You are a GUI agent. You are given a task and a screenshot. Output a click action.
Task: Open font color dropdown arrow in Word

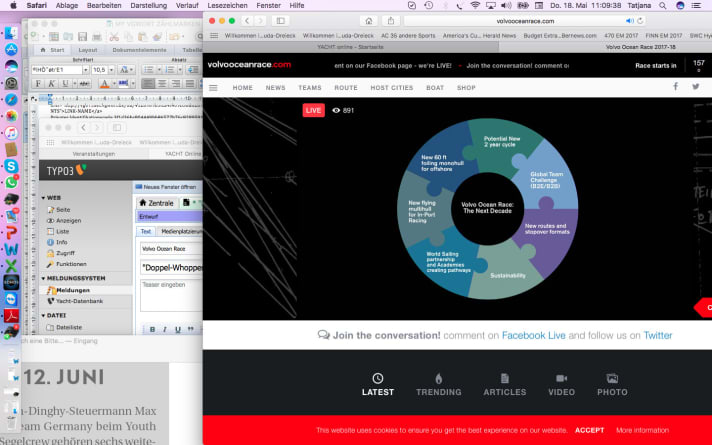pyautogui.click(x=114, y=84)
